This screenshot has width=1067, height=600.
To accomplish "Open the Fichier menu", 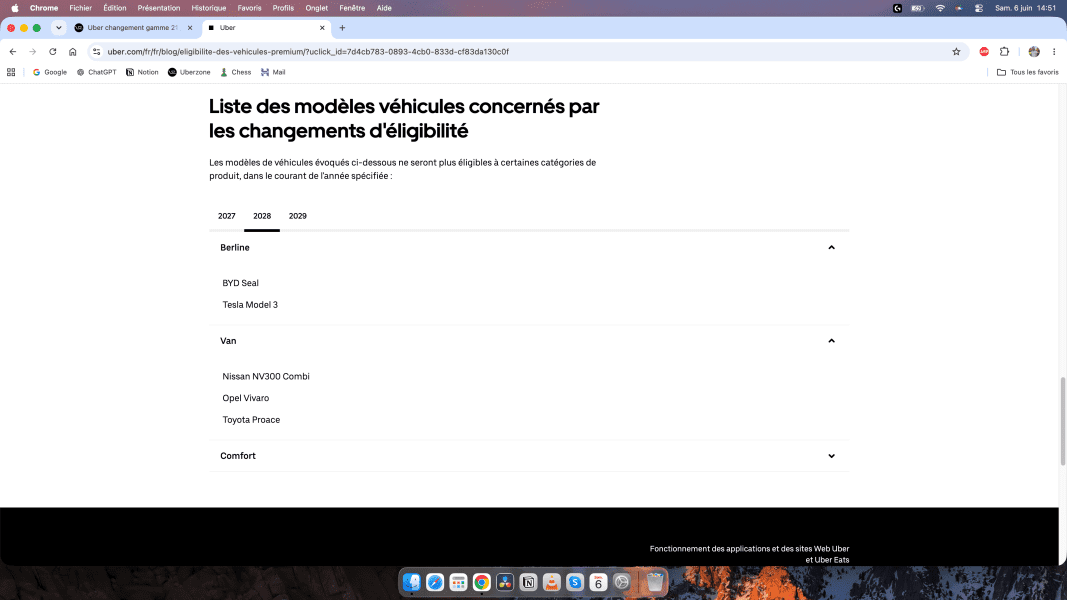I will pos(80,8).
